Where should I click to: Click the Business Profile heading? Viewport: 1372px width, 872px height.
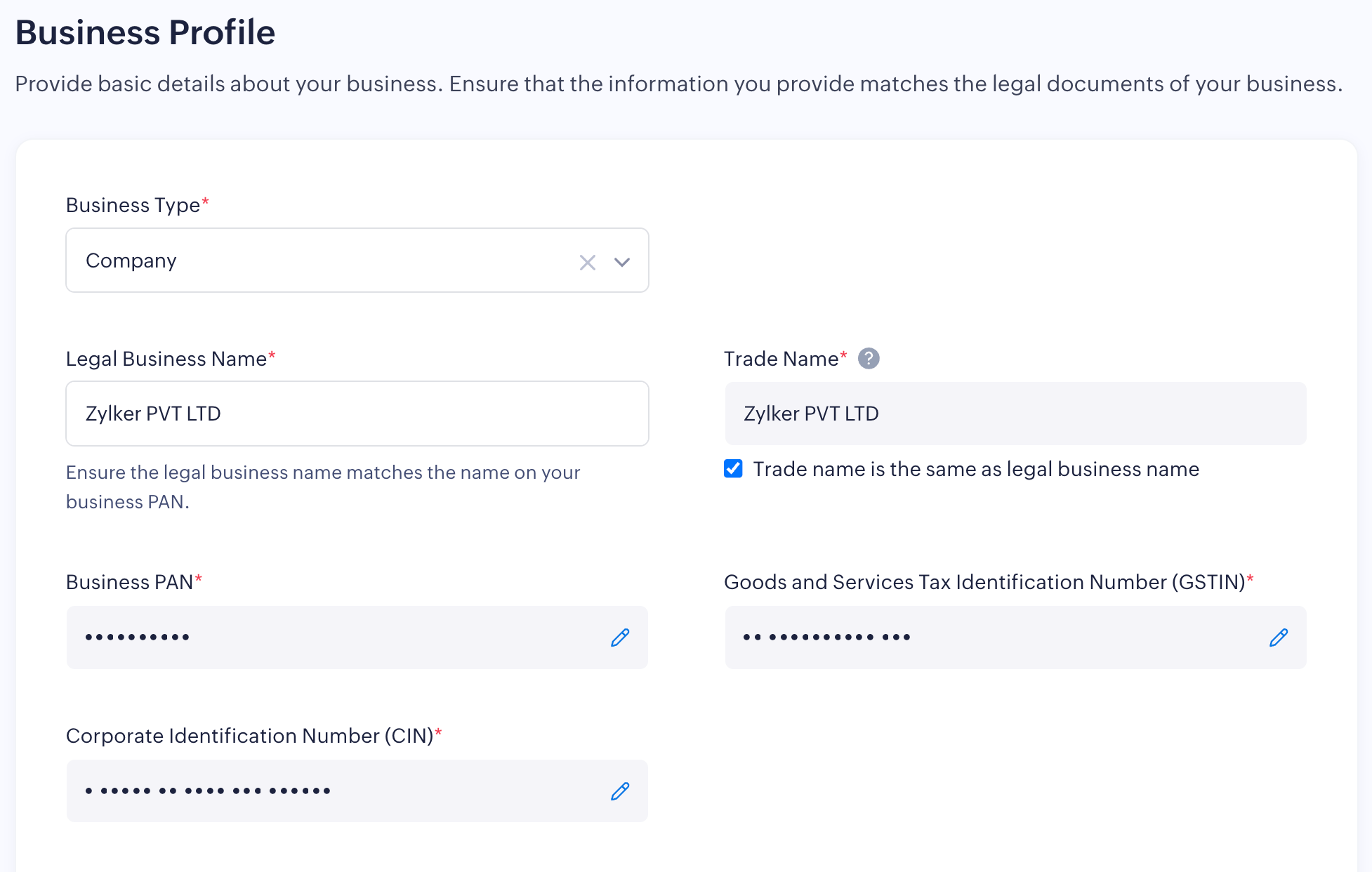pyautogui.click(x=145, y=32)
